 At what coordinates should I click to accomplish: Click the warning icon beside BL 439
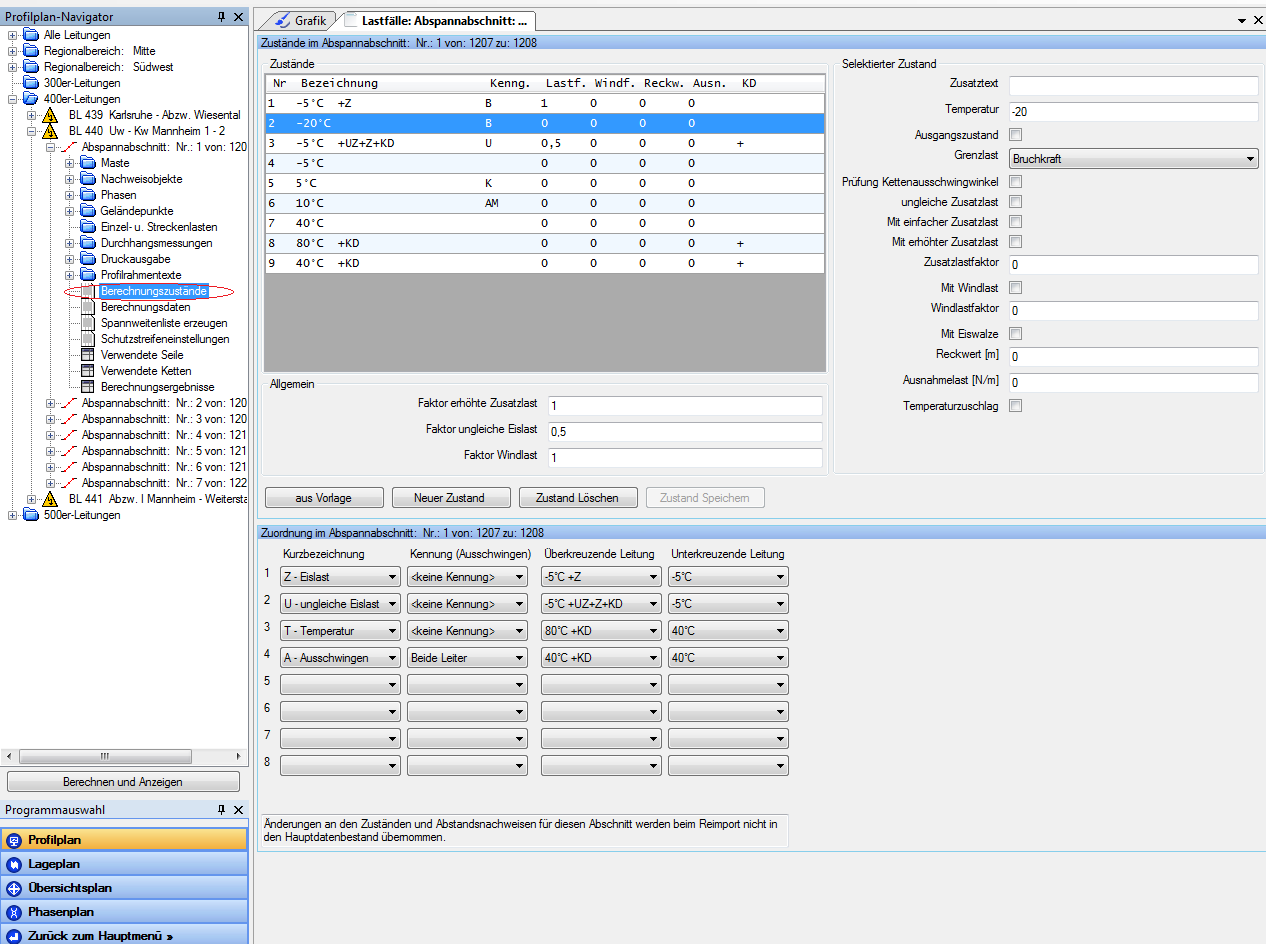click(x=50, y=115)
